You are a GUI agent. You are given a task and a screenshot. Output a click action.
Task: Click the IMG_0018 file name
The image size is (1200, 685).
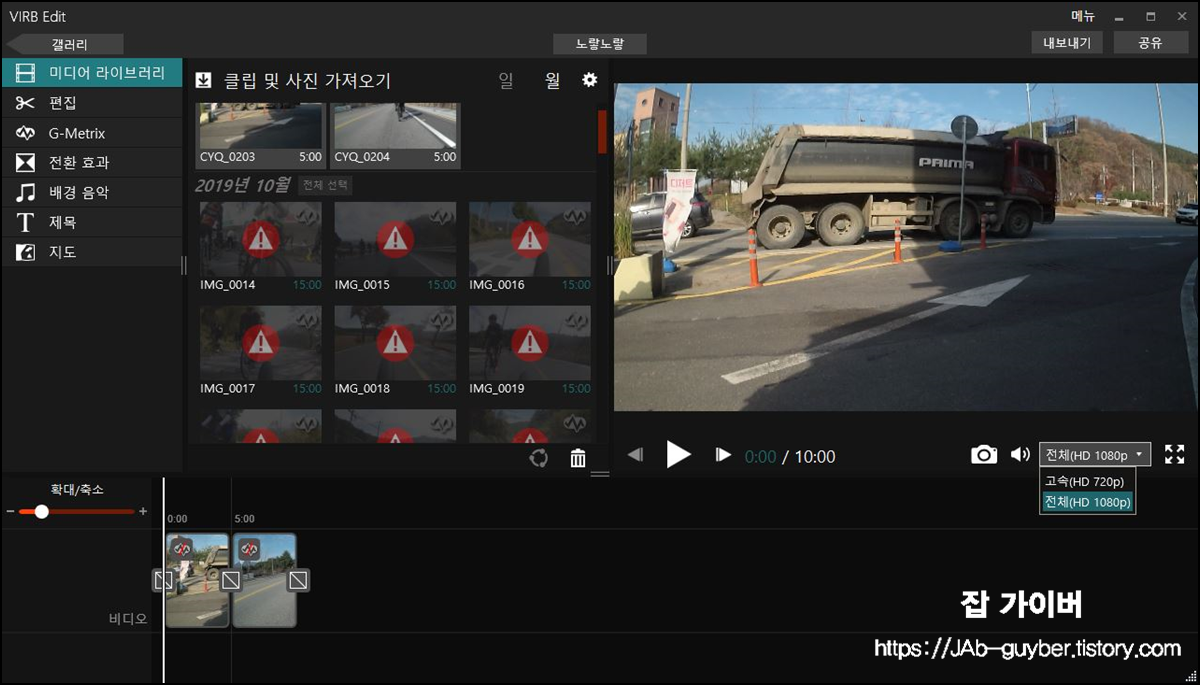coord(362,388)
